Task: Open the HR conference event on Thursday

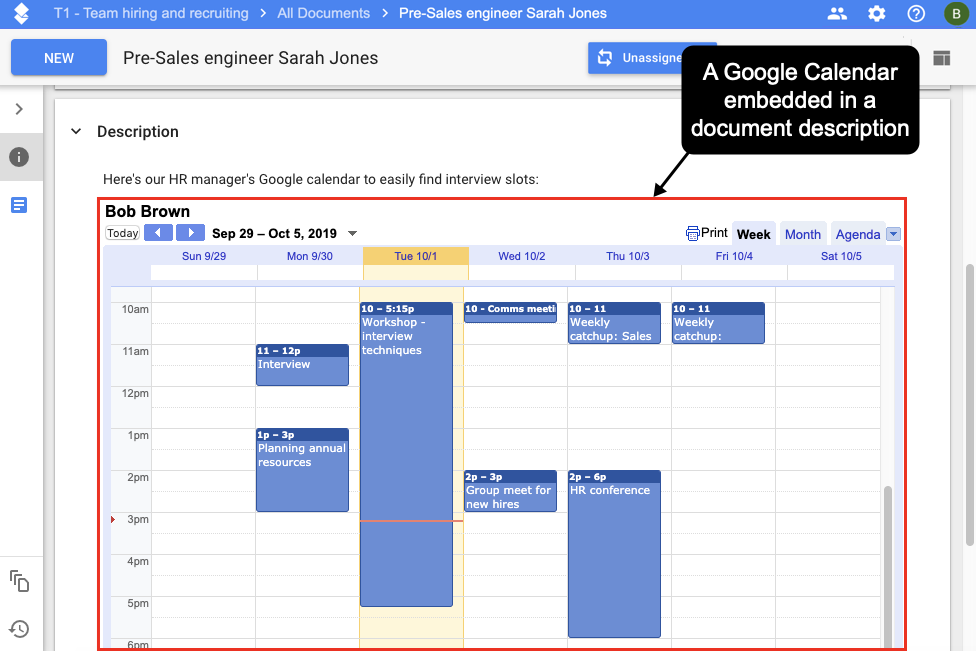Action: point(614,554)
